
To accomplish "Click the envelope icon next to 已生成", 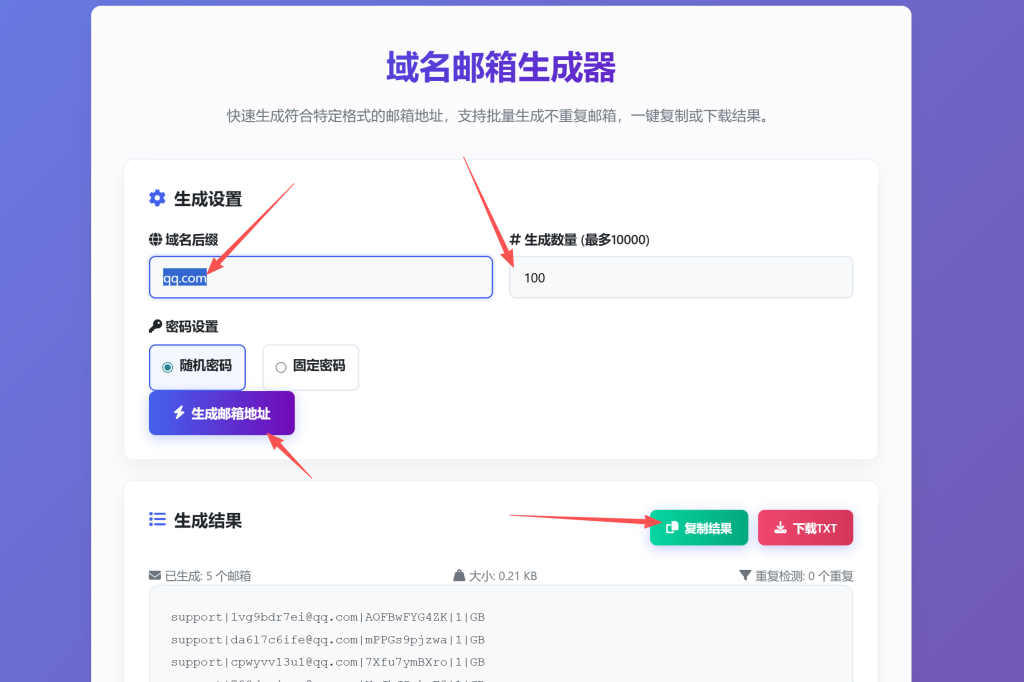I will coord(155,575).
